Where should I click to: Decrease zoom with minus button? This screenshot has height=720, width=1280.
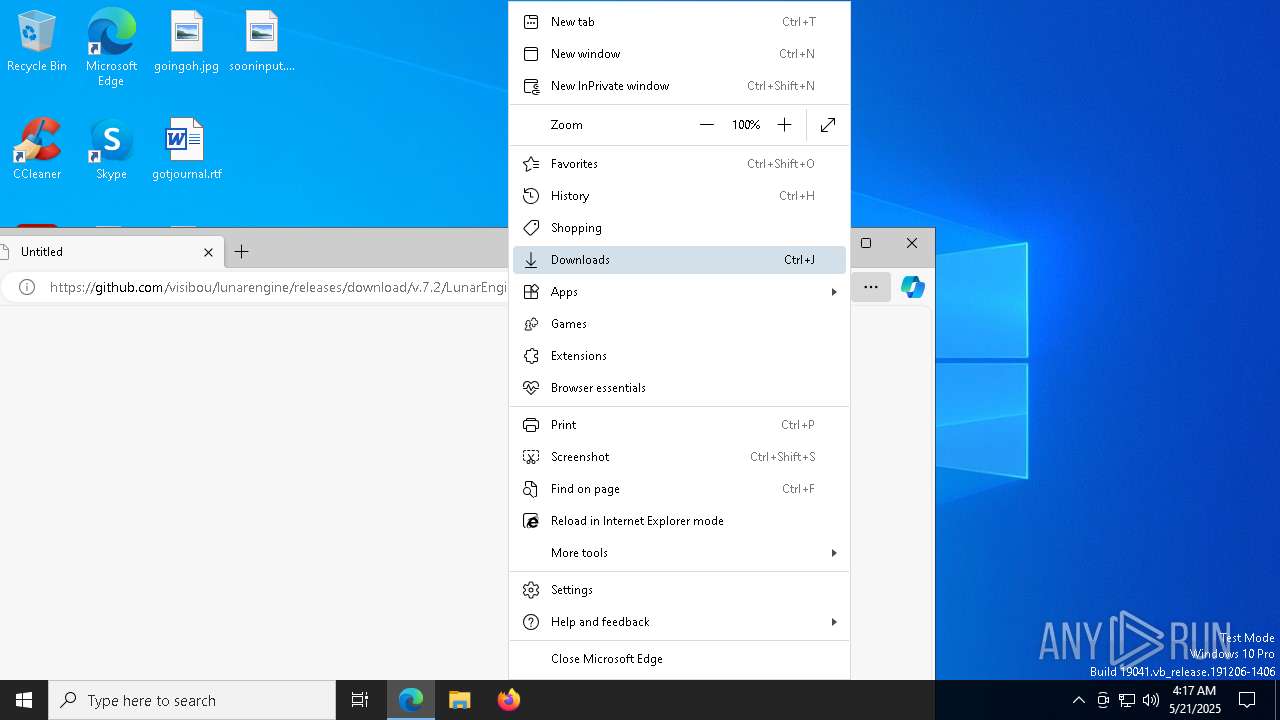[707, 125]
